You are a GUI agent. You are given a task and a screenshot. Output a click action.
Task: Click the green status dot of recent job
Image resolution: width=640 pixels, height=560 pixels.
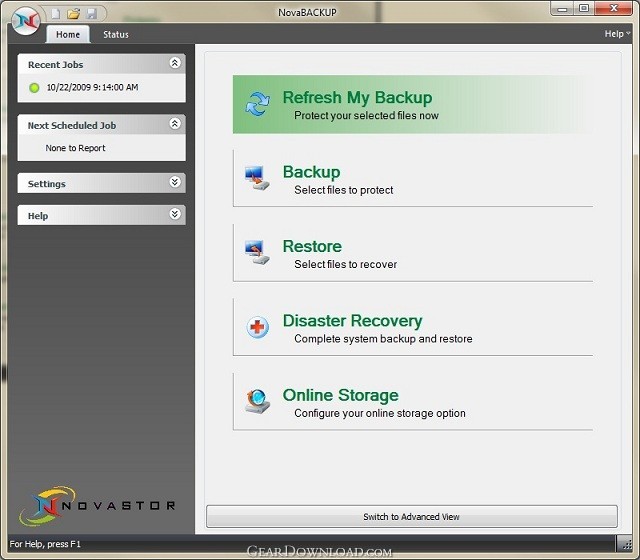pos(34,87)
